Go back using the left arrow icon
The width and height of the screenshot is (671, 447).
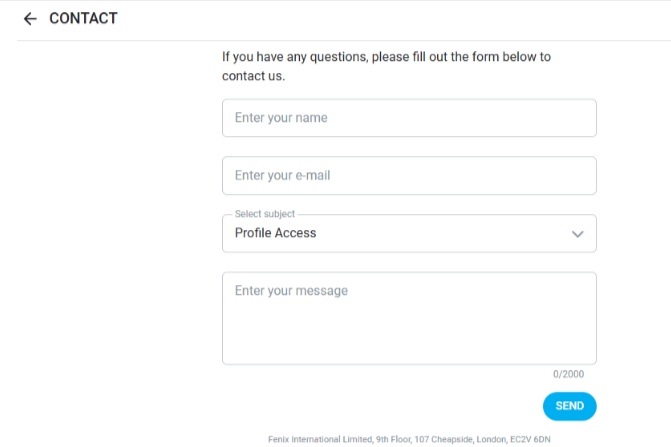[30, 19]
